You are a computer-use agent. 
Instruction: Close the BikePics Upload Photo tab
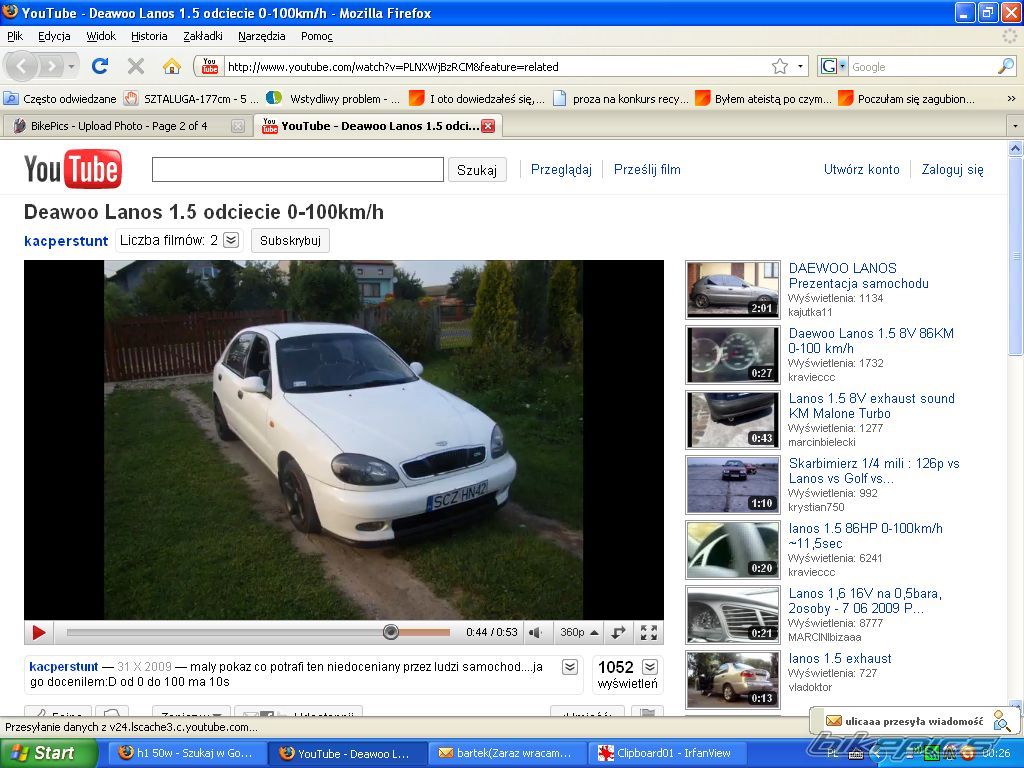(238, 126)
